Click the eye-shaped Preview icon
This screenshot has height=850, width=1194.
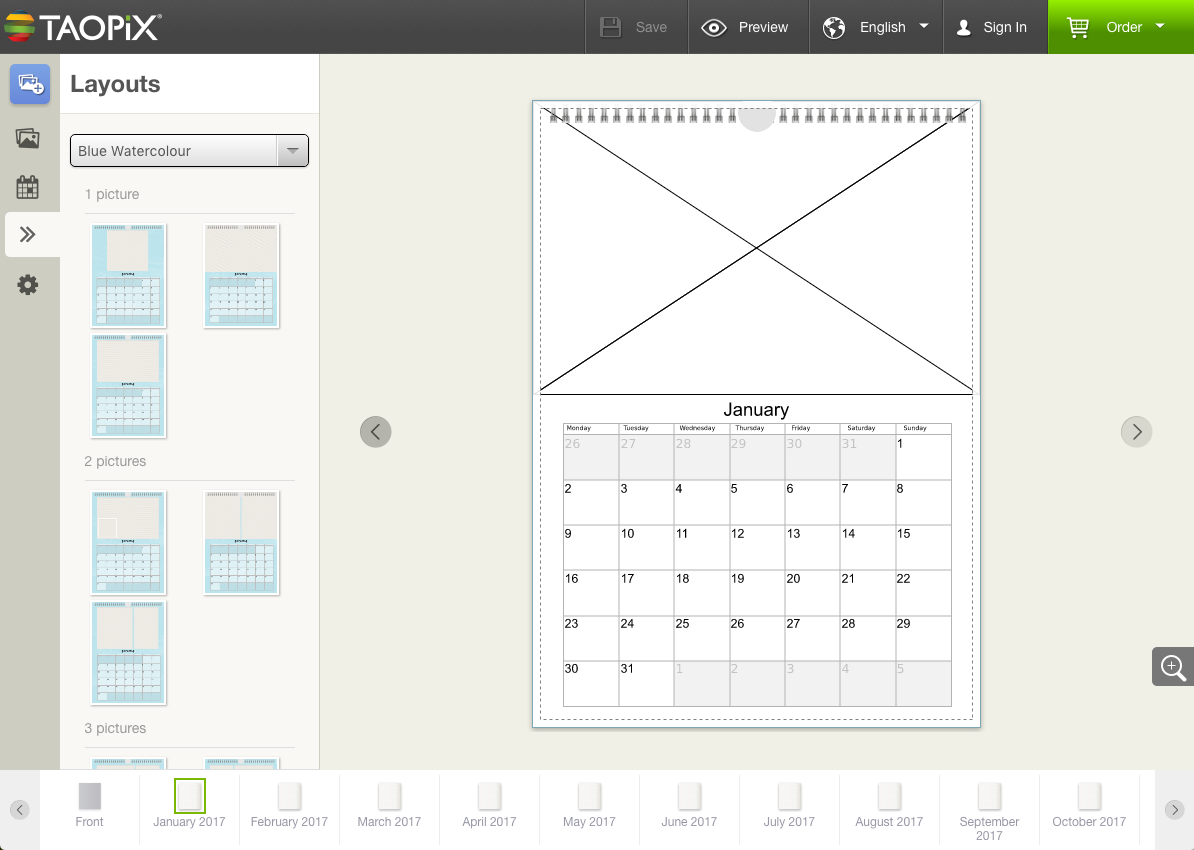pos(714,27)
